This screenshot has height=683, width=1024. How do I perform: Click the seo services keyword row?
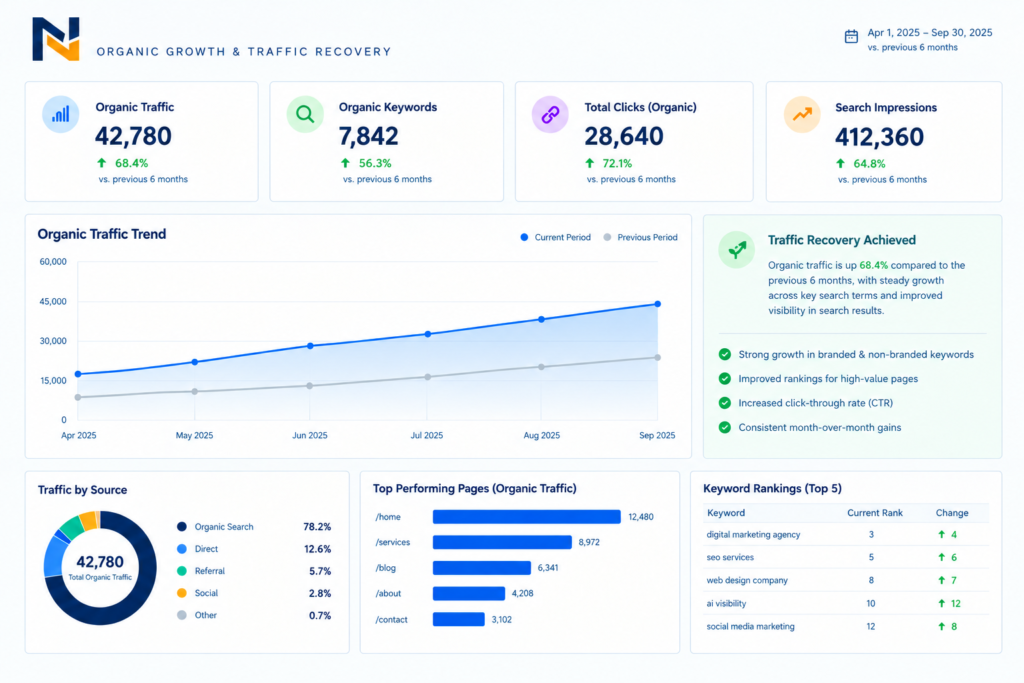(x=846, y=557)
